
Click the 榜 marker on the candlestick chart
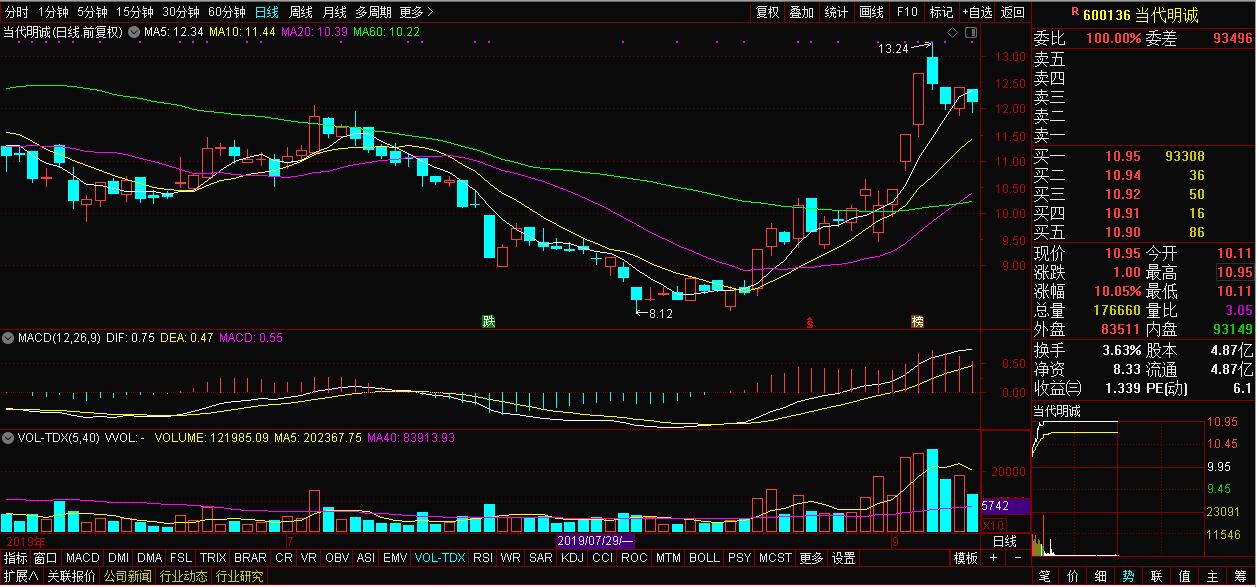[917, 322]
